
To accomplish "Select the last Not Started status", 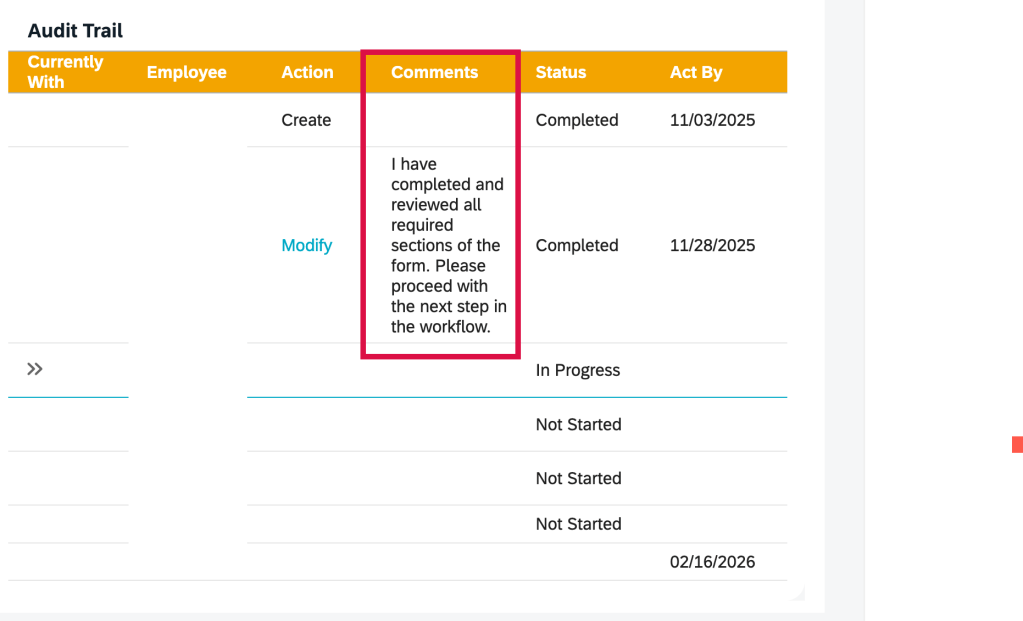I will [578, 524].
